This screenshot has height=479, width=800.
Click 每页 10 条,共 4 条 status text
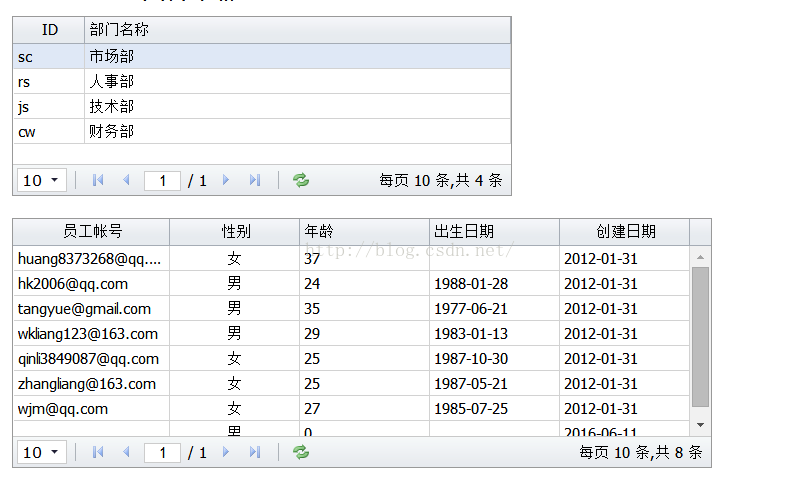click(x=441, y=180)
